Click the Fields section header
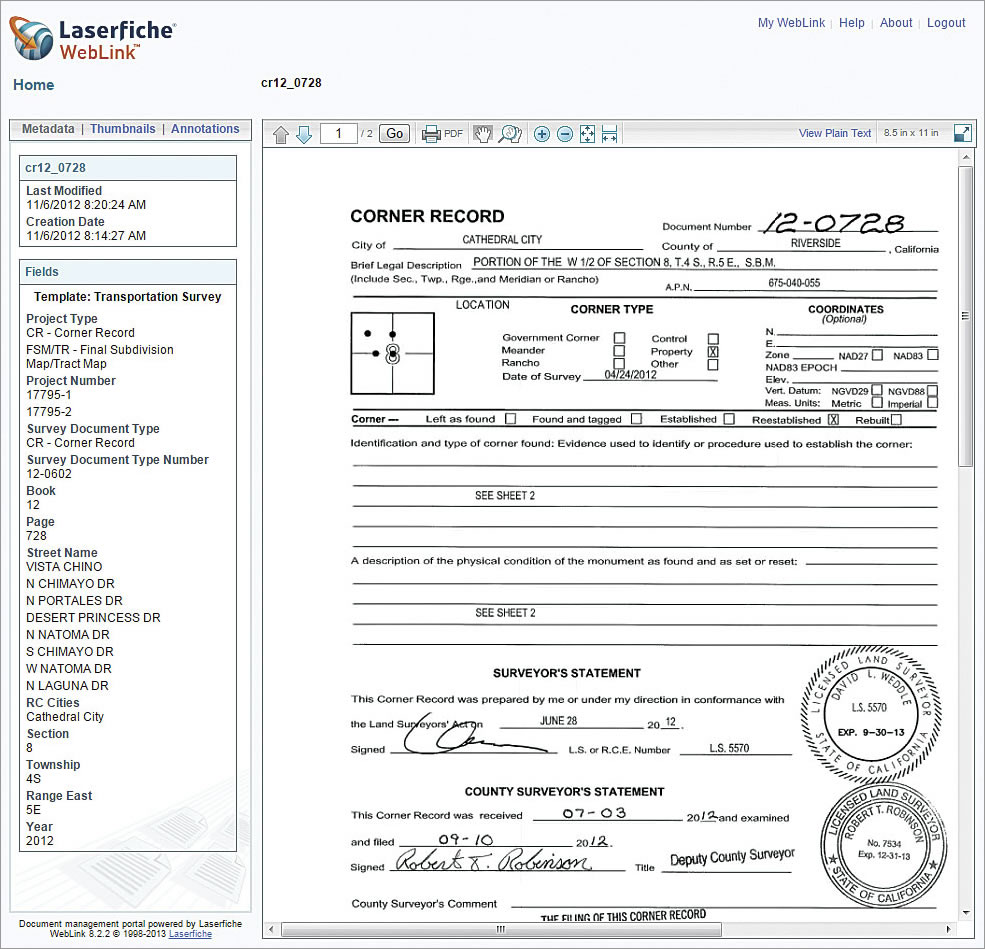Image resolution: width=985 pixels, height=949 pixels. pos(128,272)
